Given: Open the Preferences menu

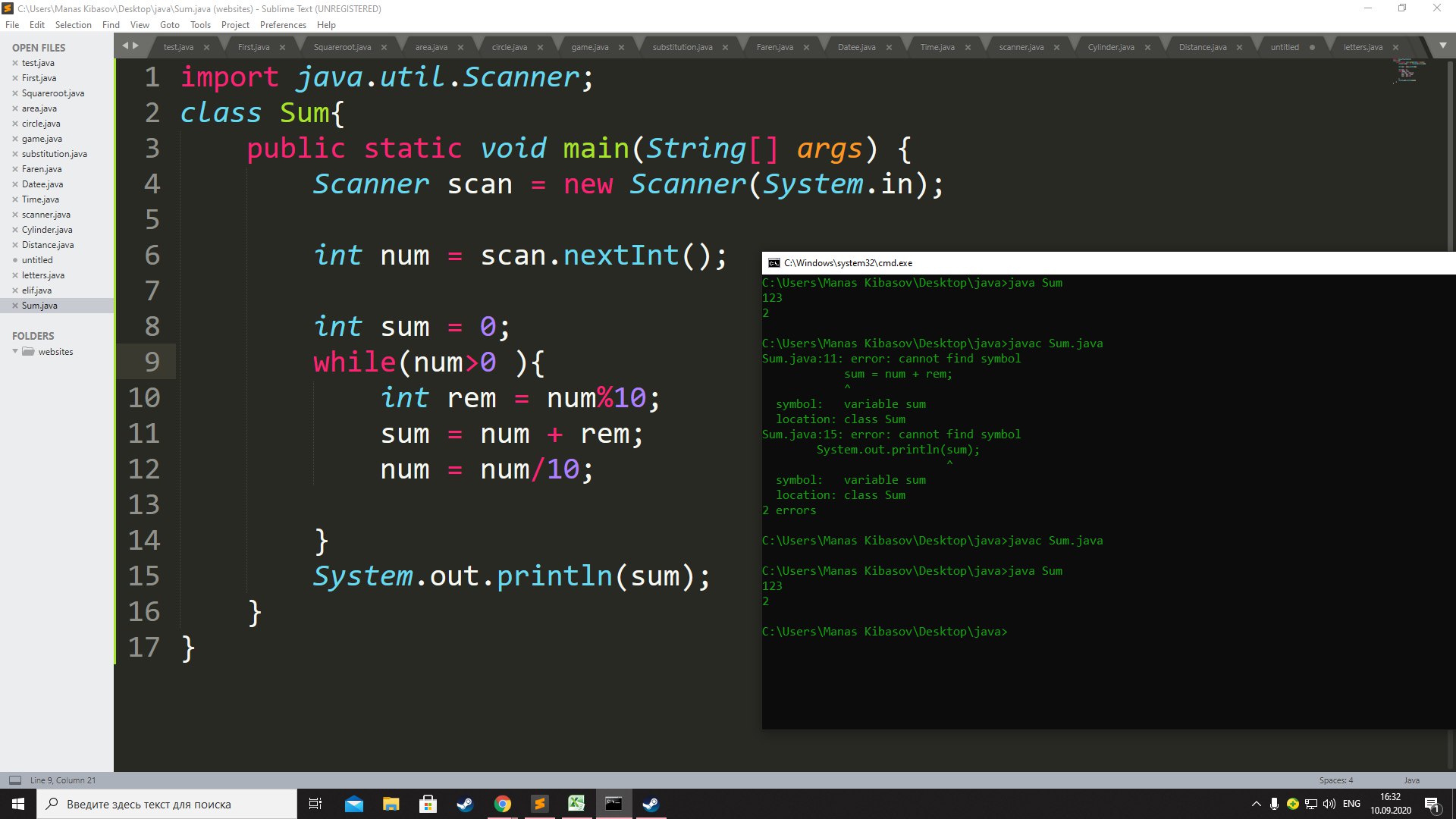Looking at the screenshot, I should [283, 25].
